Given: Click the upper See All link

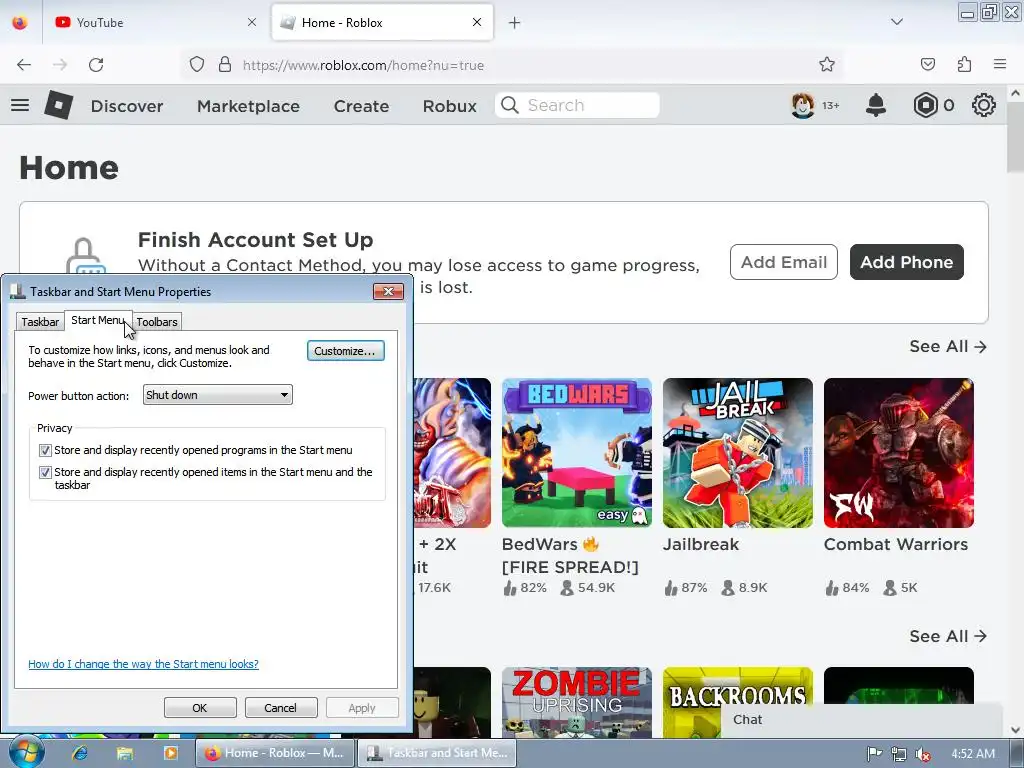Looking at the screenshot, I should (948, 346).
